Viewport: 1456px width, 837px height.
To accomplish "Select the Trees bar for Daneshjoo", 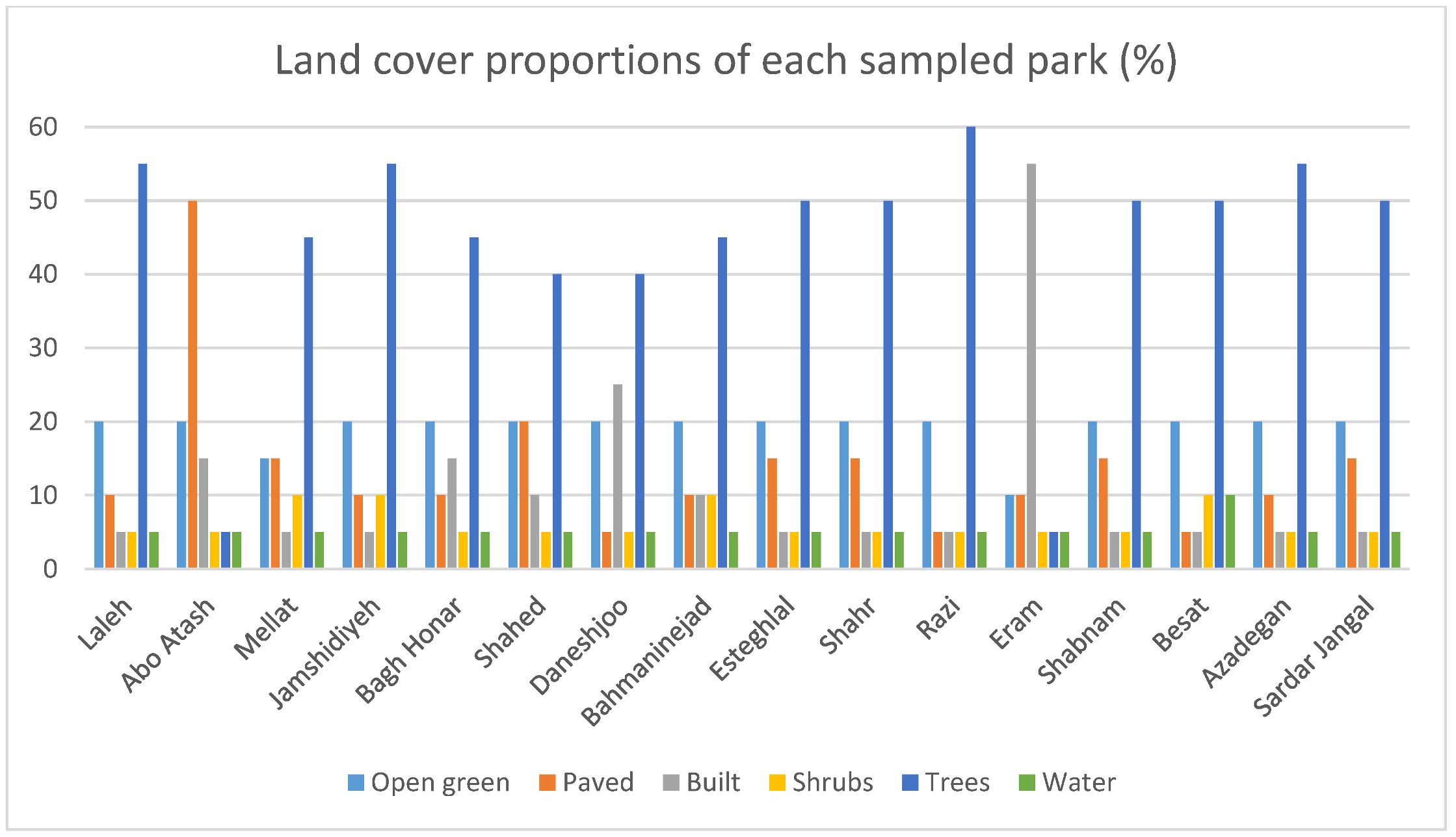I will (640, 421).
